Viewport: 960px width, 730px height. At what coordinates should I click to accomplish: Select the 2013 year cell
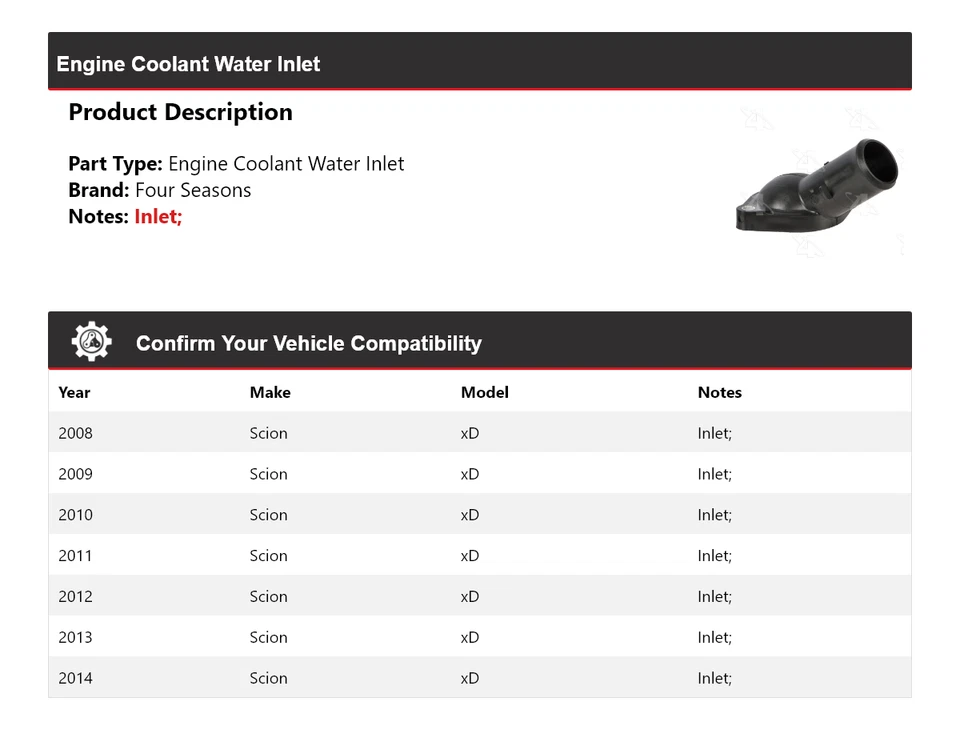tap(75, 637)
